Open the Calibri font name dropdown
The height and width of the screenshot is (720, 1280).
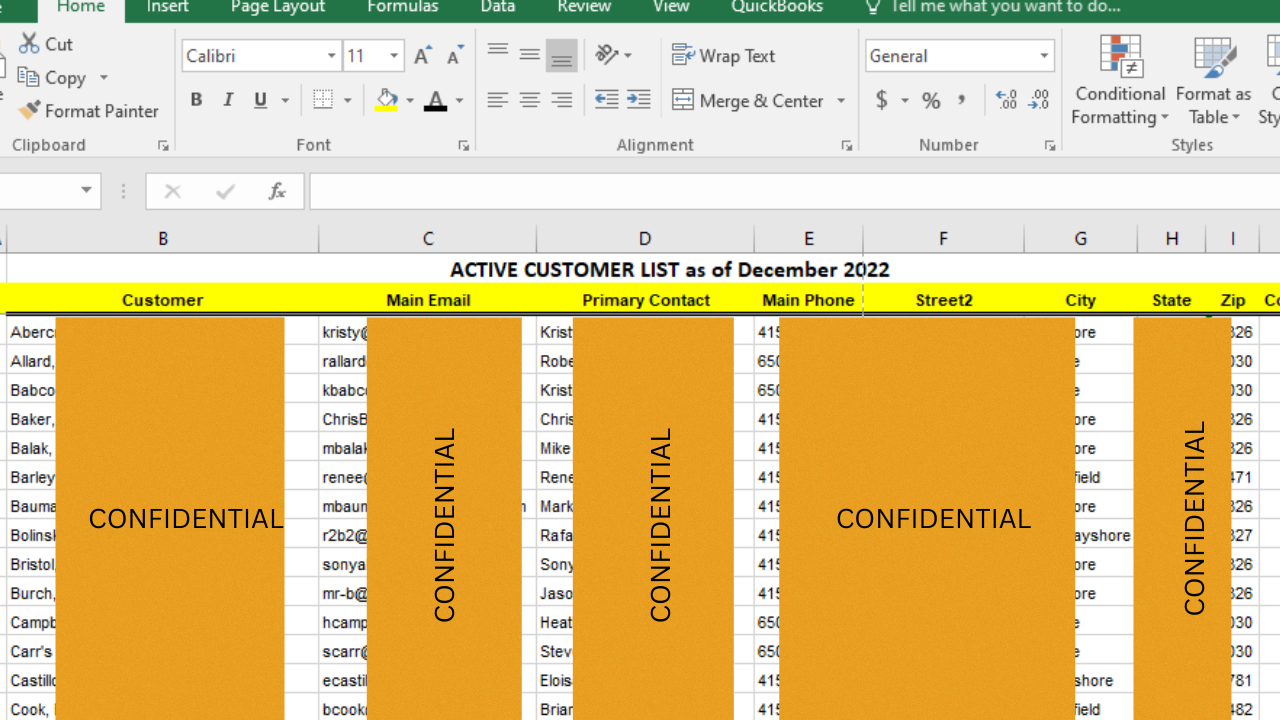[x=332, y=56]
